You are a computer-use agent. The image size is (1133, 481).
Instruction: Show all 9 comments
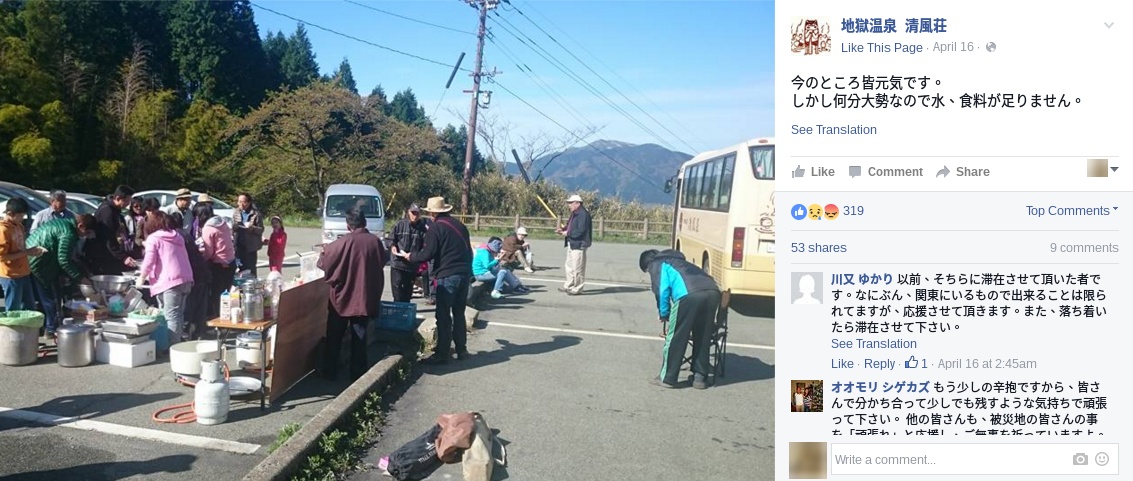[x=1084, y=248]
